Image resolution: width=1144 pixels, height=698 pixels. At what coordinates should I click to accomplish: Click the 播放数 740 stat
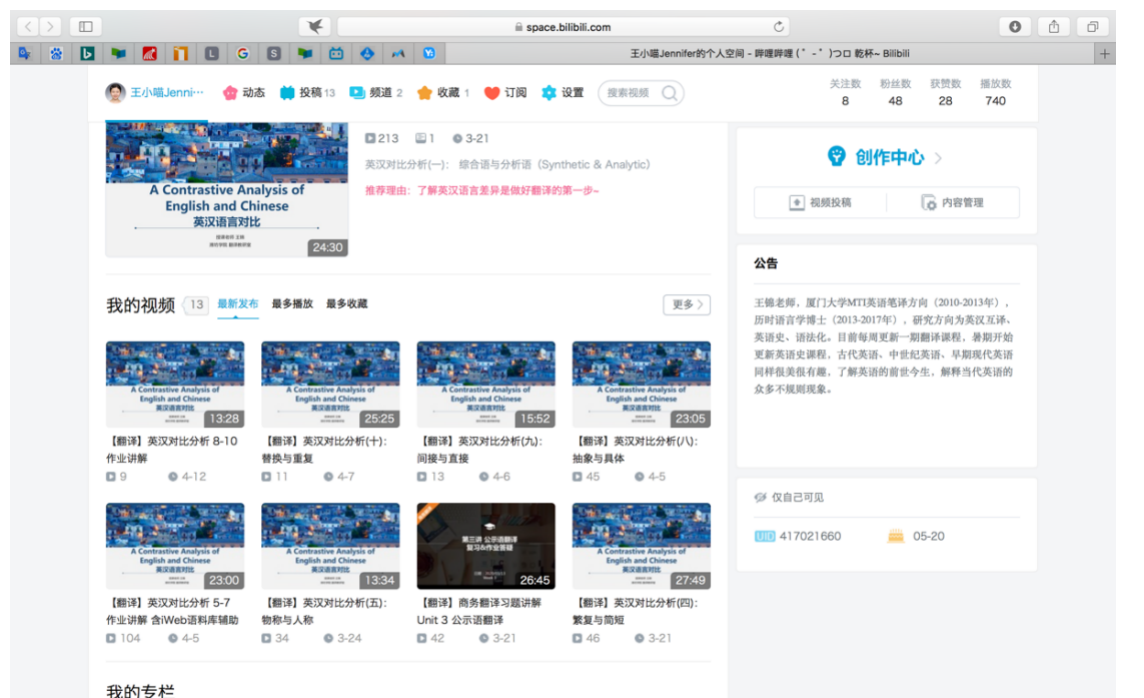pos(996,93)
